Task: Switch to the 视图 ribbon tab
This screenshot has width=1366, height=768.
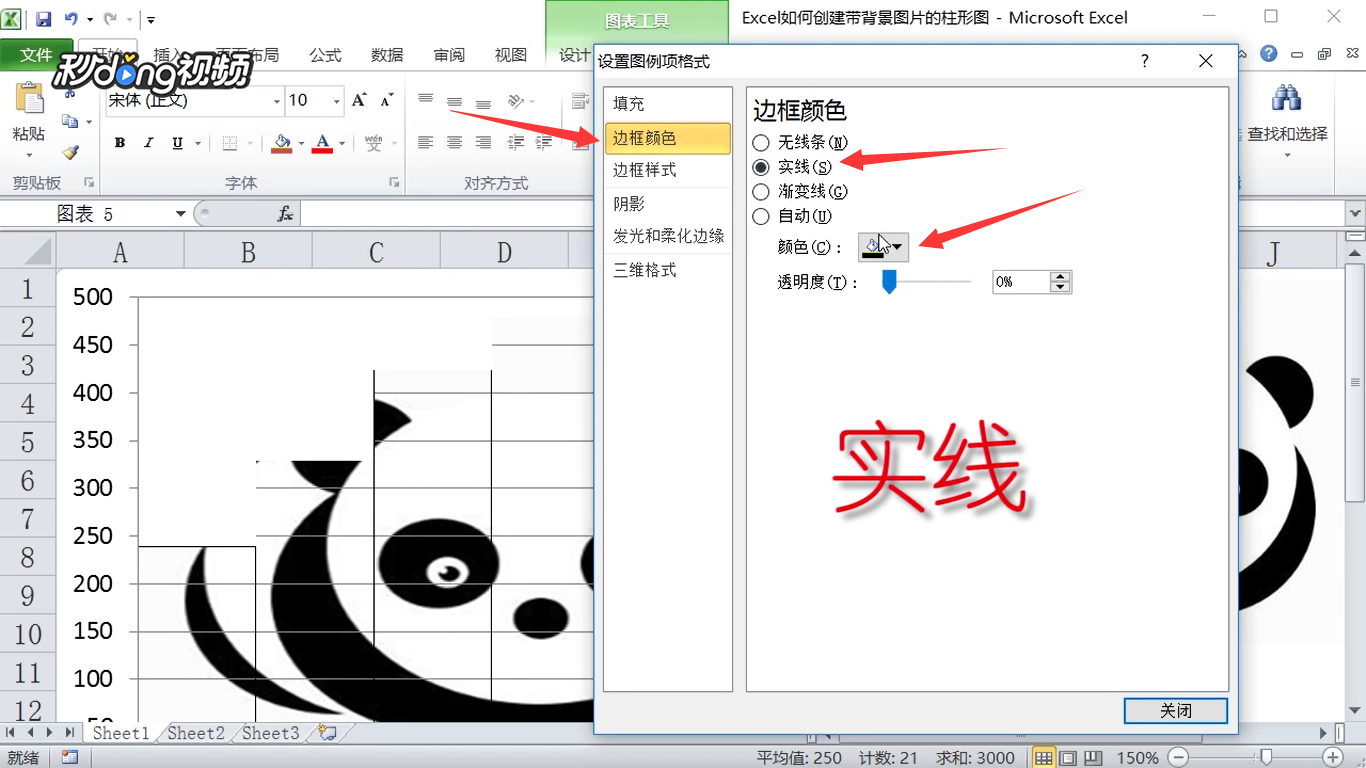Action: pyautogui.click(x=511, y=55)
